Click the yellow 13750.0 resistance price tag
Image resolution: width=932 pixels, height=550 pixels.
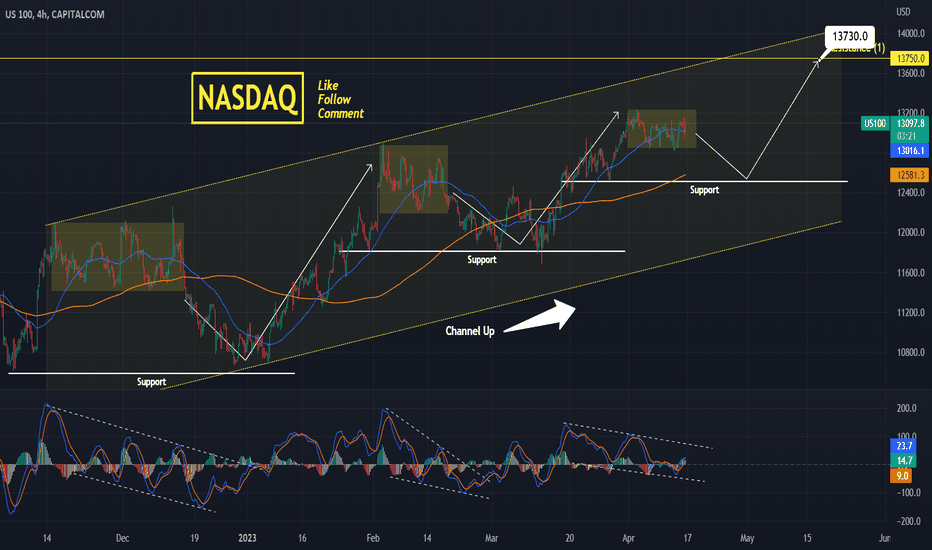910,58
